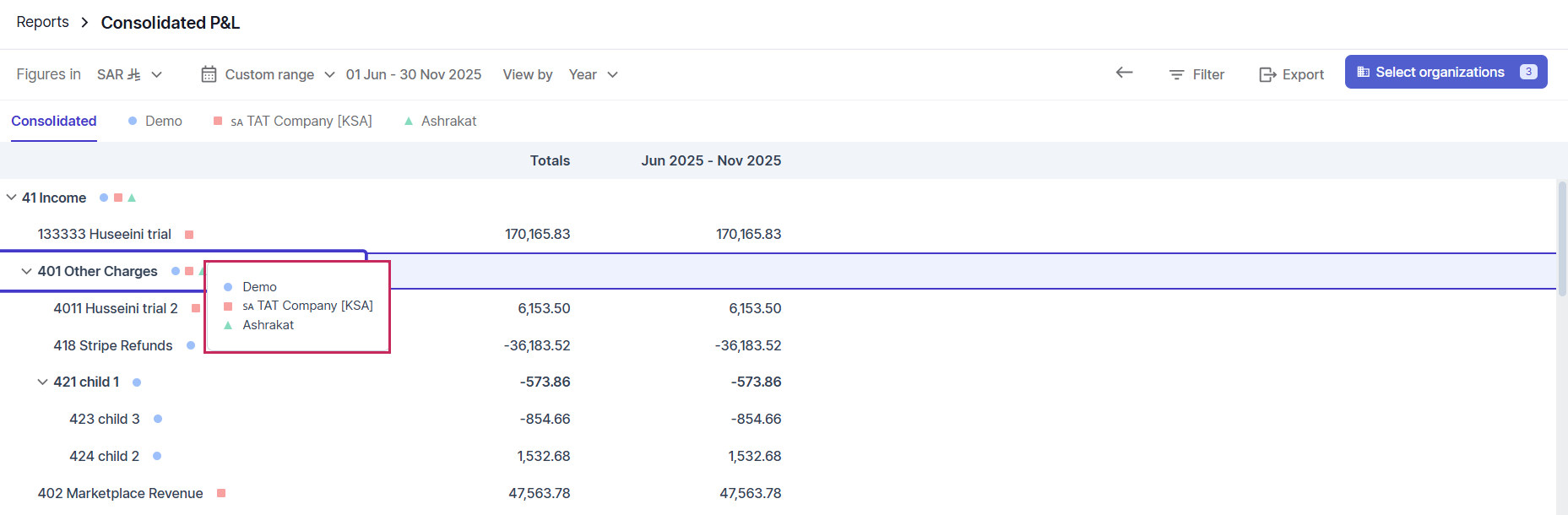Click the red square next to Marketplace Revenue
The height and width of the screenshot is (515, 1568).
coord(221,493)
